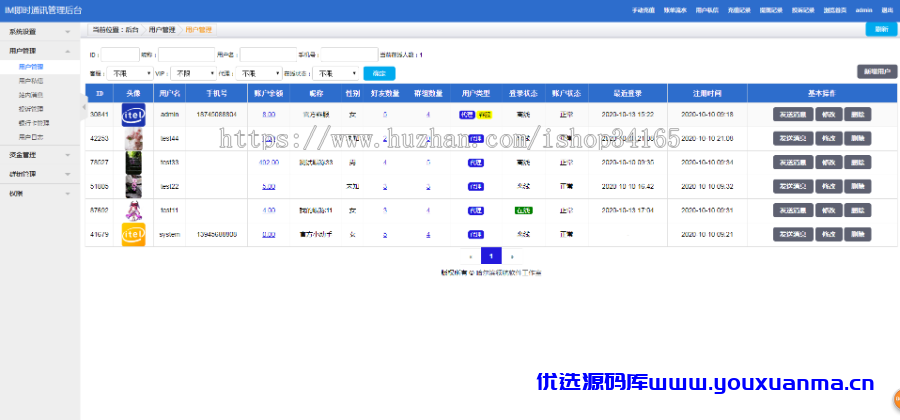Click 修改 for user test22
Image resolution: width=900 pixels, height=420 pixels.
click(x=829, y=186)
